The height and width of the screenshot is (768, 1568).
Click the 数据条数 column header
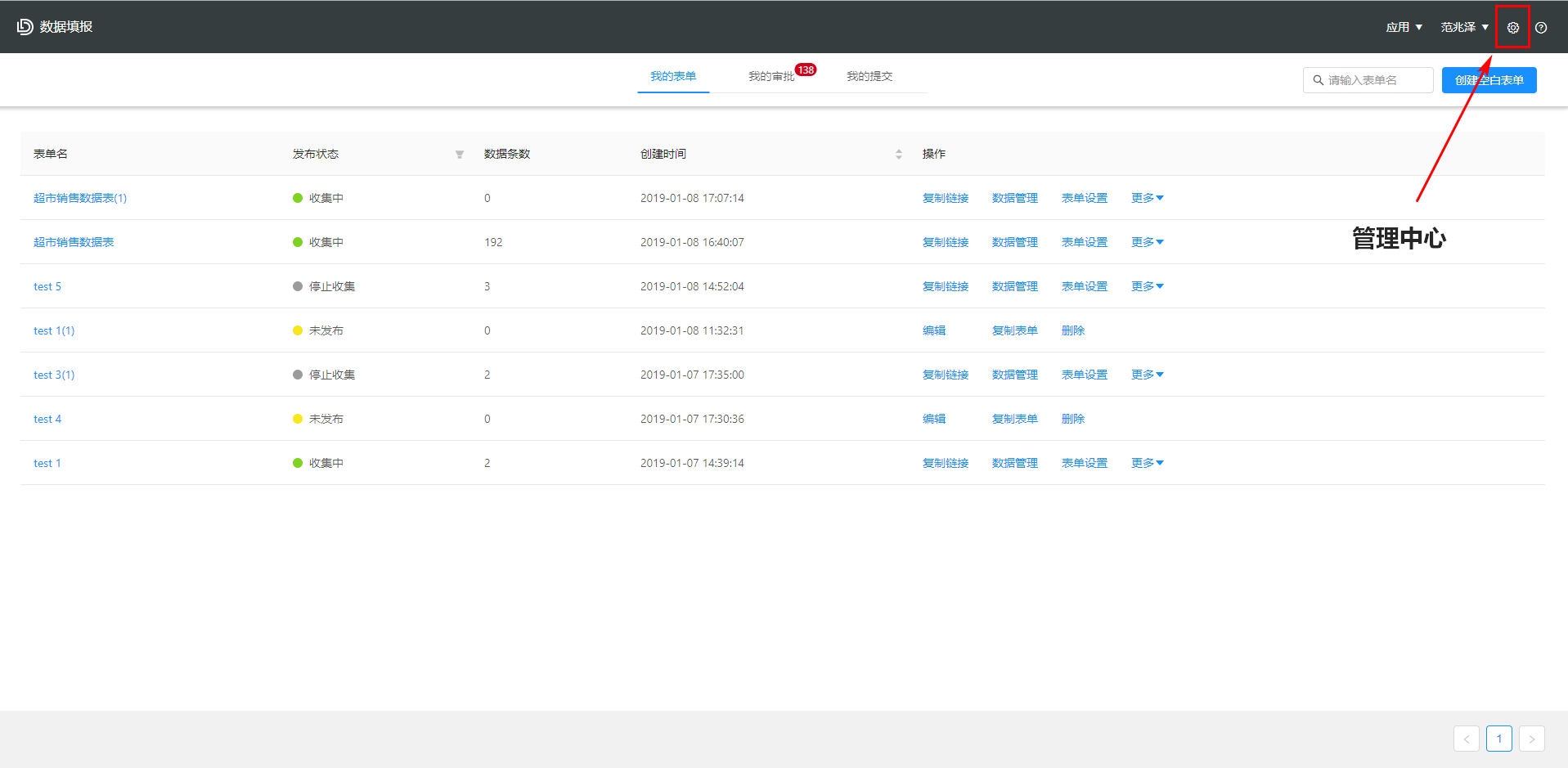(507, 154)
